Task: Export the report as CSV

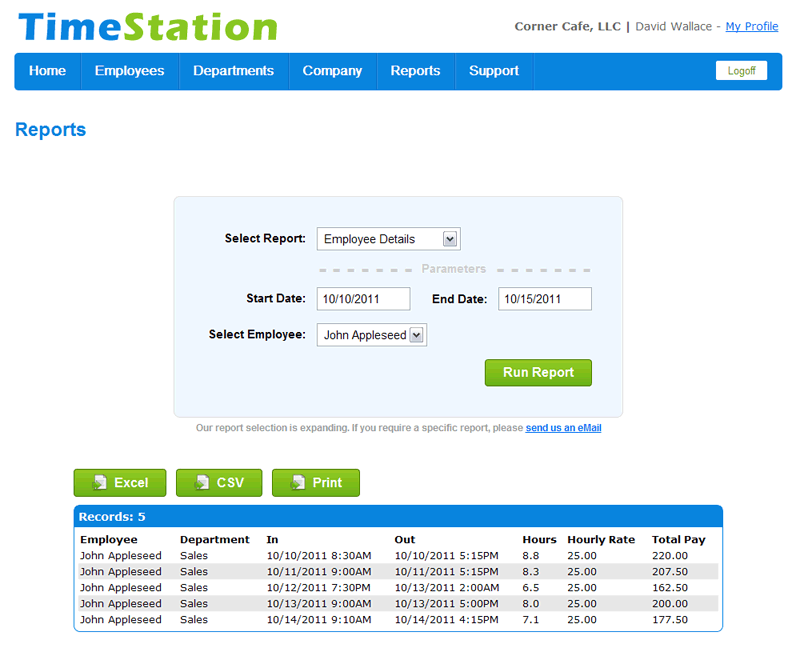Action: click(219, 483)
